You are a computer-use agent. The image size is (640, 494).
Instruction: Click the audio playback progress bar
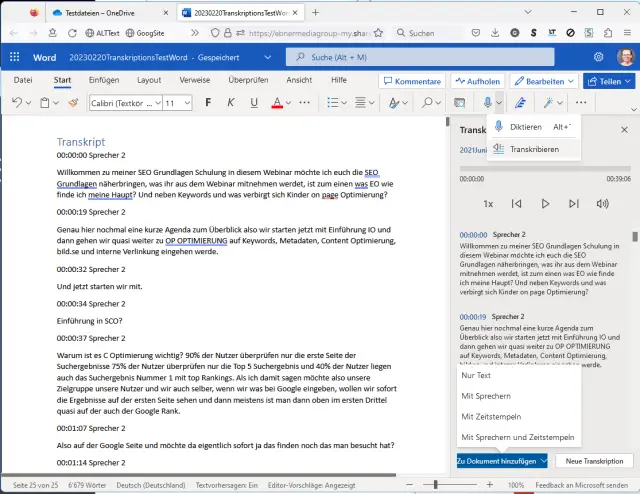[x=545, y=168]
